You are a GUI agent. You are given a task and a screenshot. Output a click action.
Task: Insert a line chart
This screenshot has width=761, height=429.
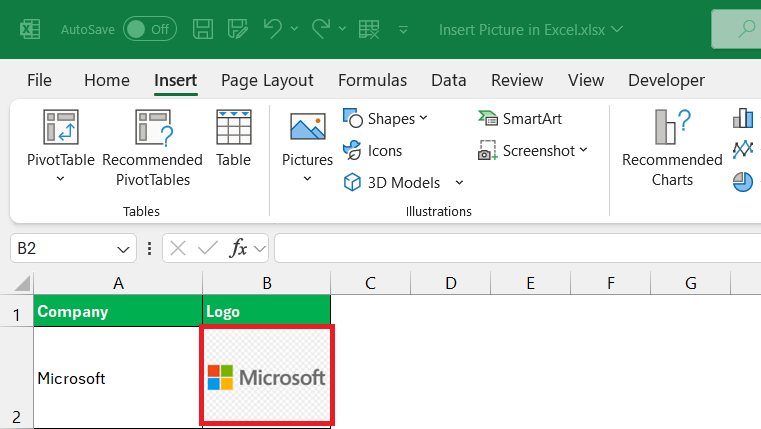(743, 149)
